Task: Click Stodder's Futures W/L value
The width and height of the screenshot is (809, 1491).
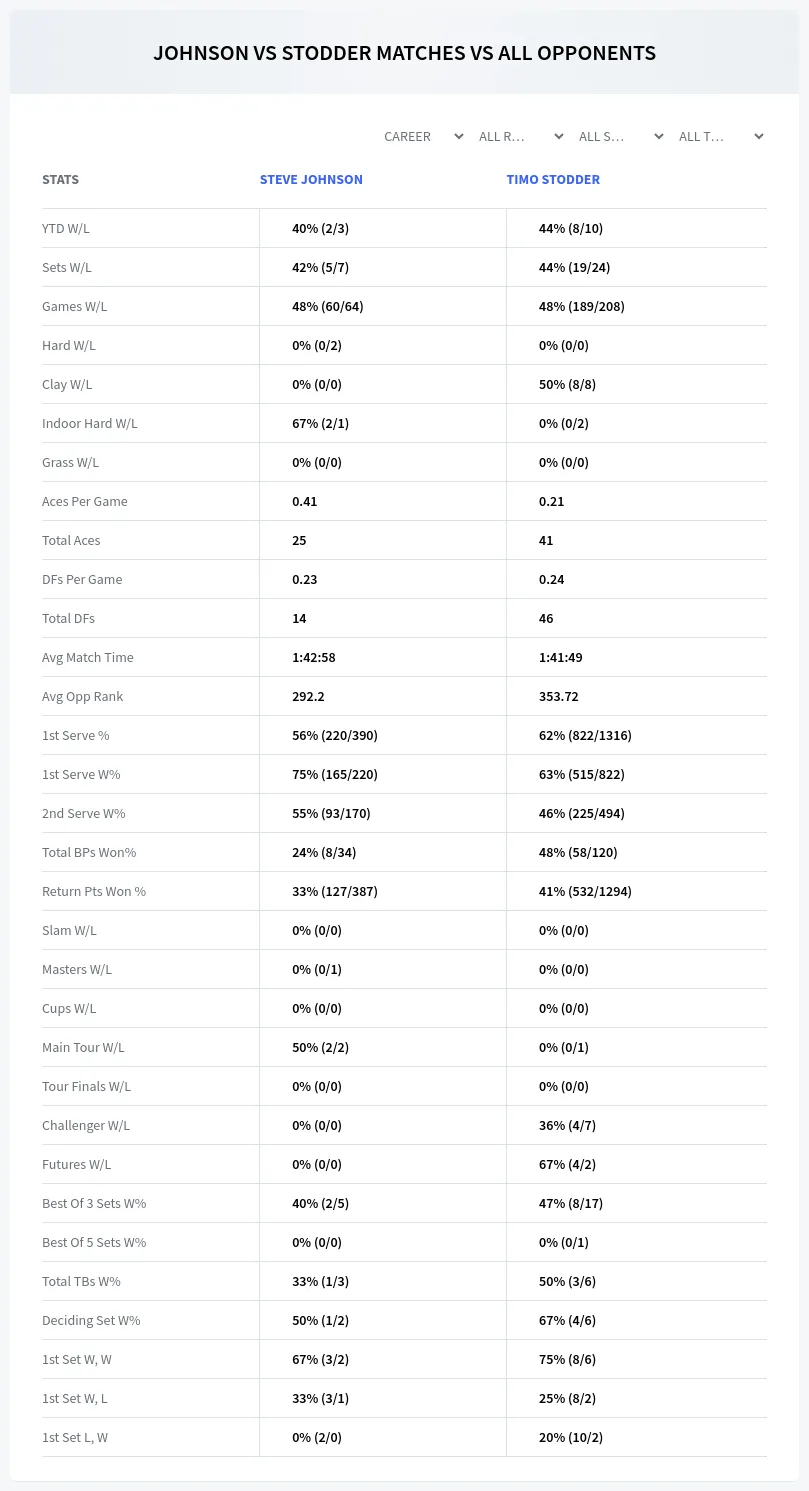Action: [567, 1164]
